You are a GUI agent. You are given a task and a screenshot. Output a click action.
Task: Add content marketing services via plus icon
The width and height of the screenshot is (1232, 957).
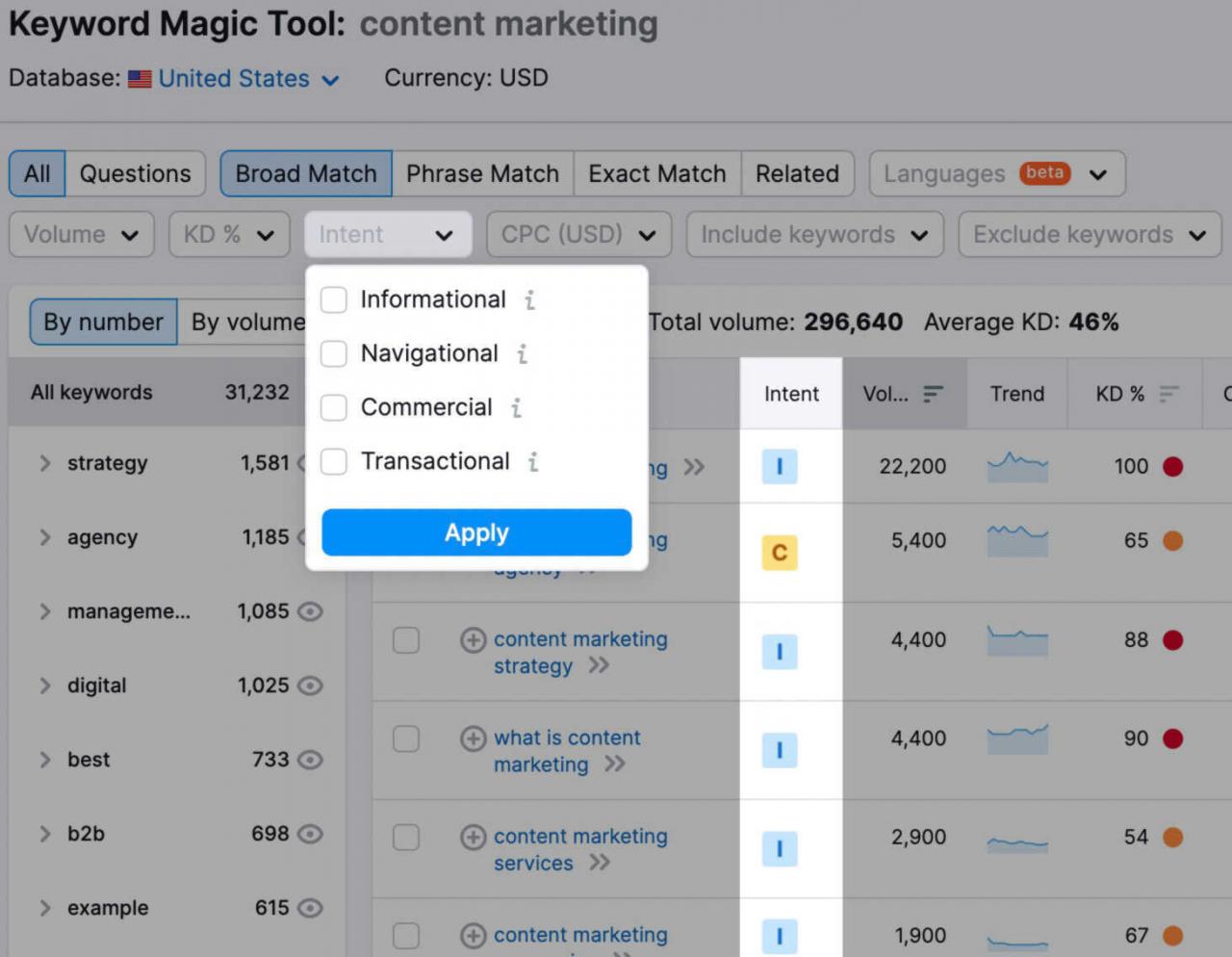473,838
